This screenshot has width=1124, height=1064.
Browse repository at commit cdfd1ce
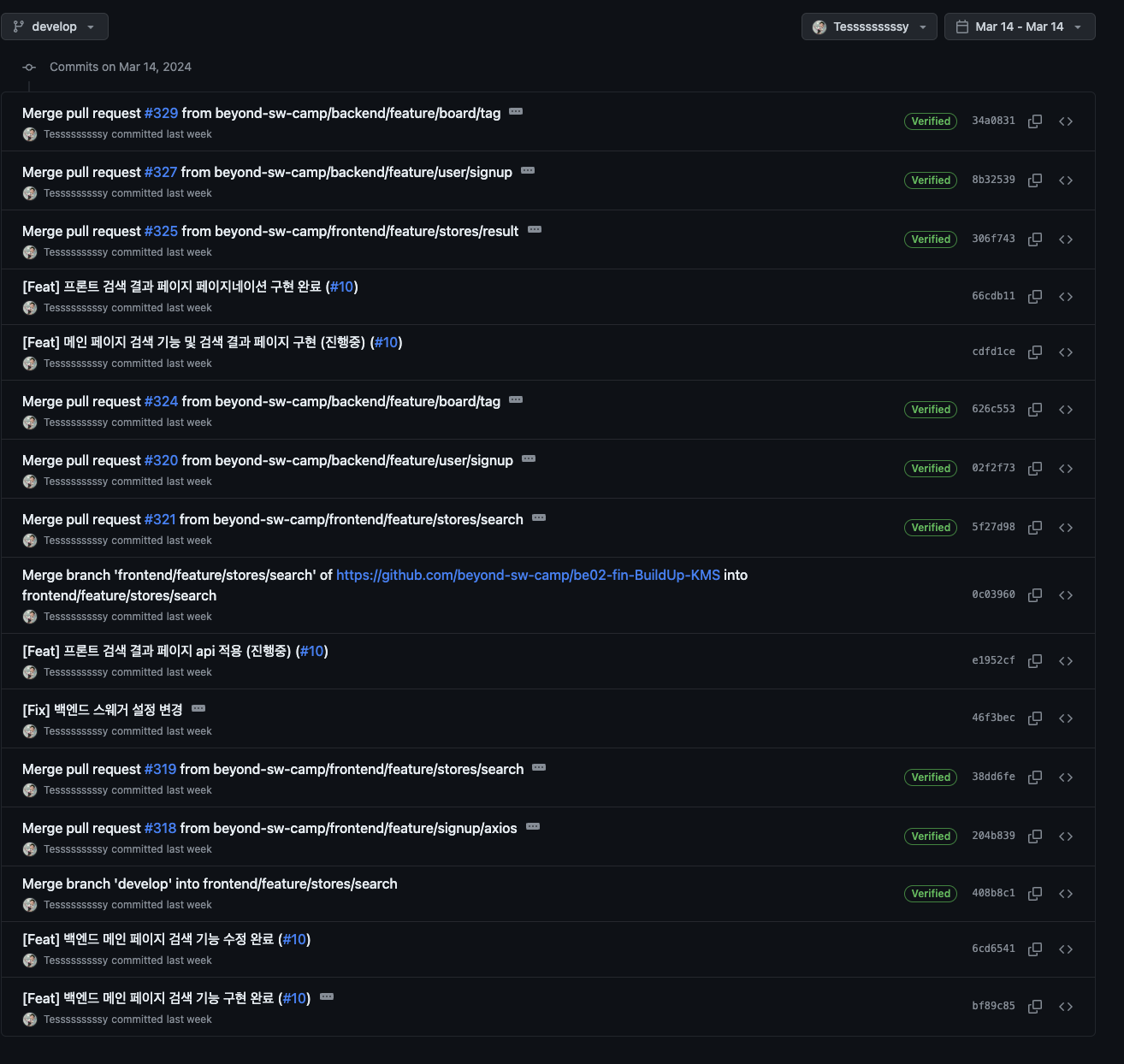1066,352
